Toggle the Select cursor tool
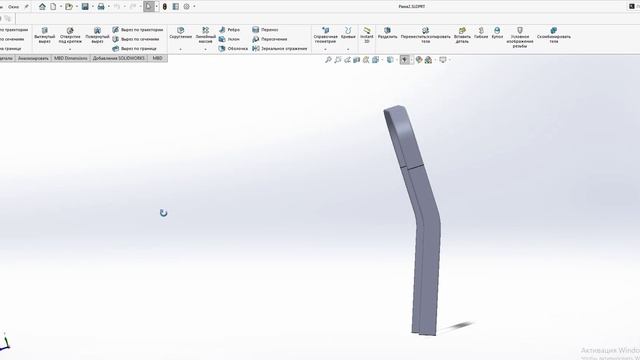The height and width of the screenshot is (360, 640). pos(149,7)
